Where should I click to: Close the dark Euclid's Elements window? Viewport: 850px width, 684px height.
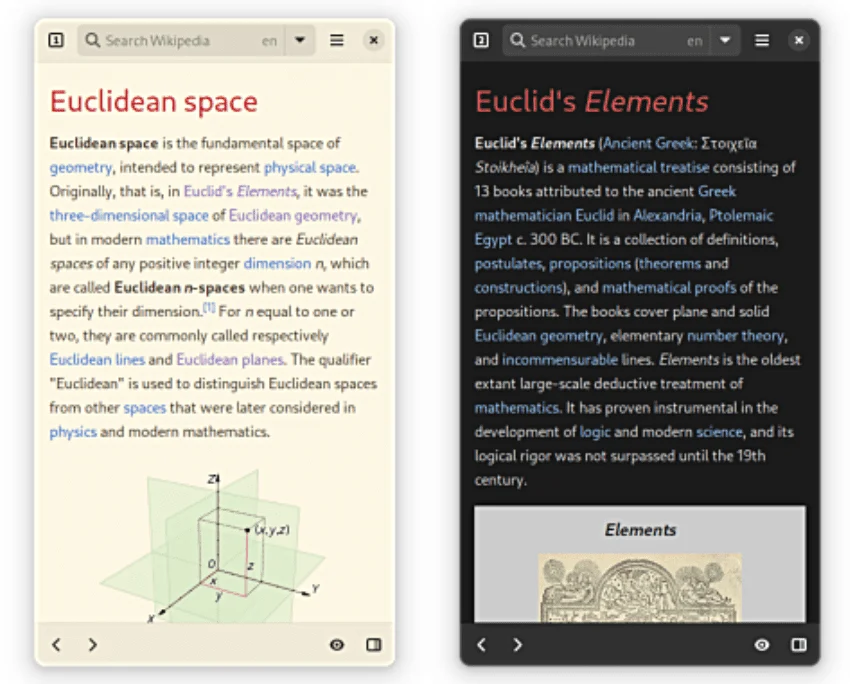coord(799,40)
